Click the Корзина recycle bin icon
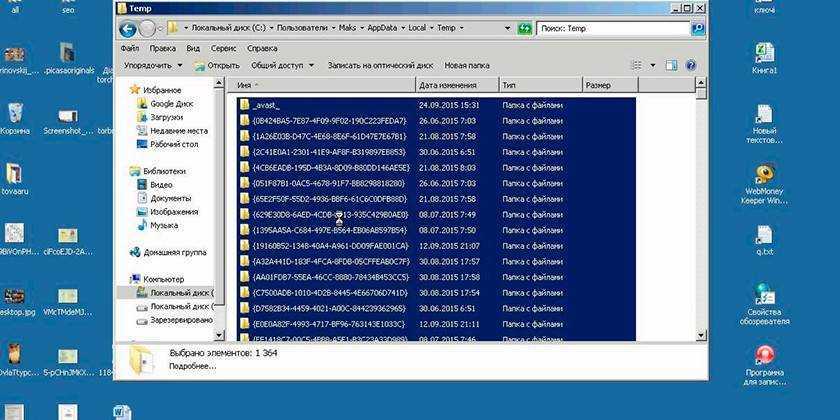 click(x=14, y=112)
